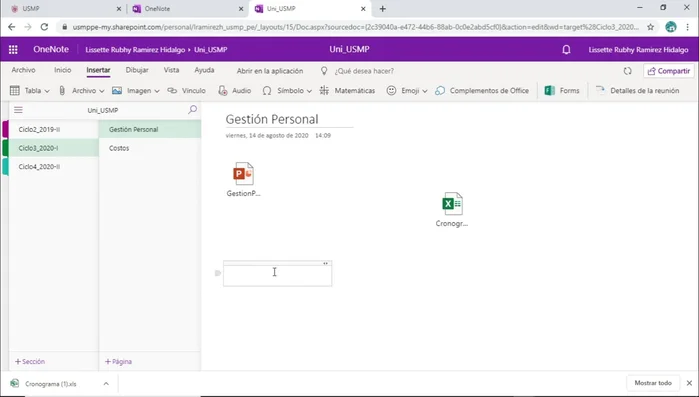Viewport: 699px width, 397px height.
Task: Select the Insertar ribbon tab
Action: point(98,70)
